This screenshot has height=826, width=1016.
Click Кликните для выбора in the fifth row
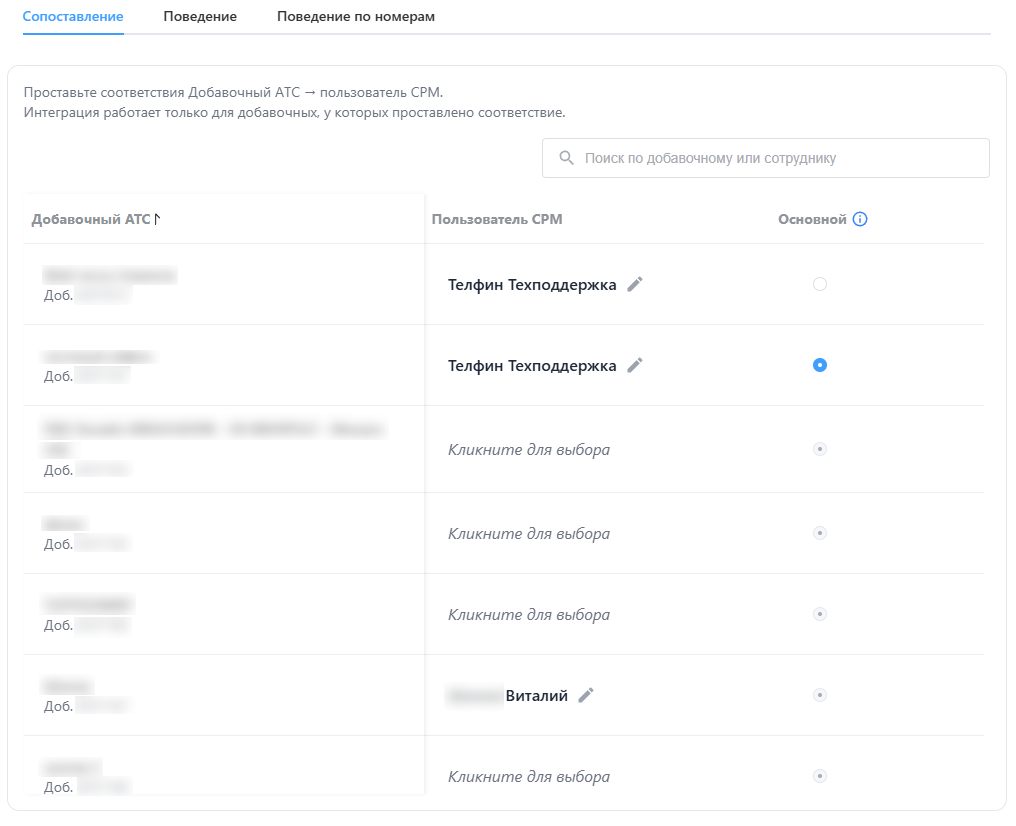click(528, 614)
